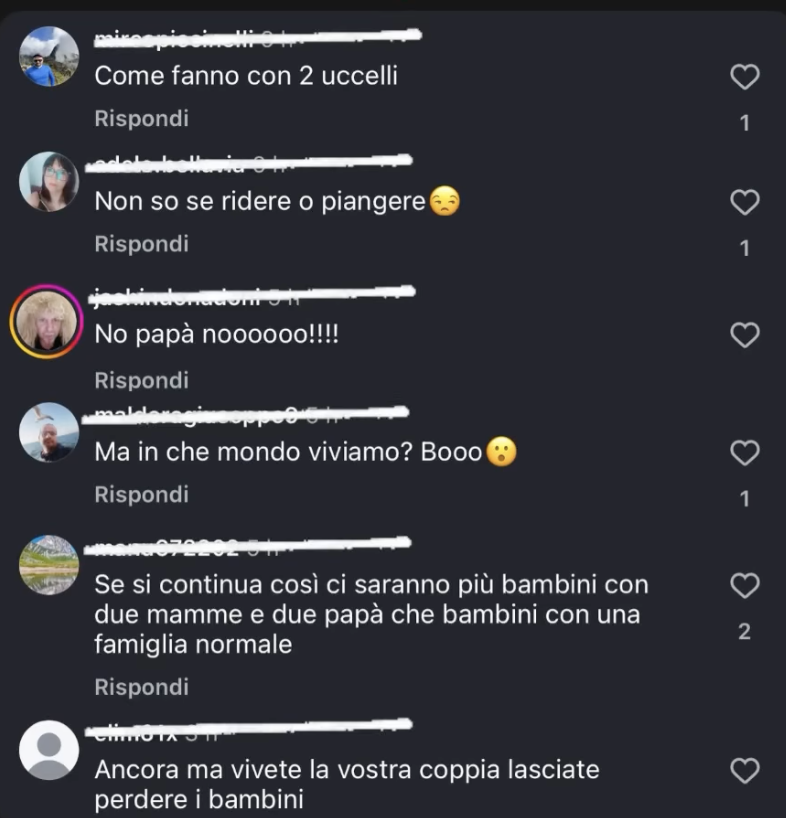
Task: Like the 'Non so se ridere o piangere' comment
Action: (744, 202)
